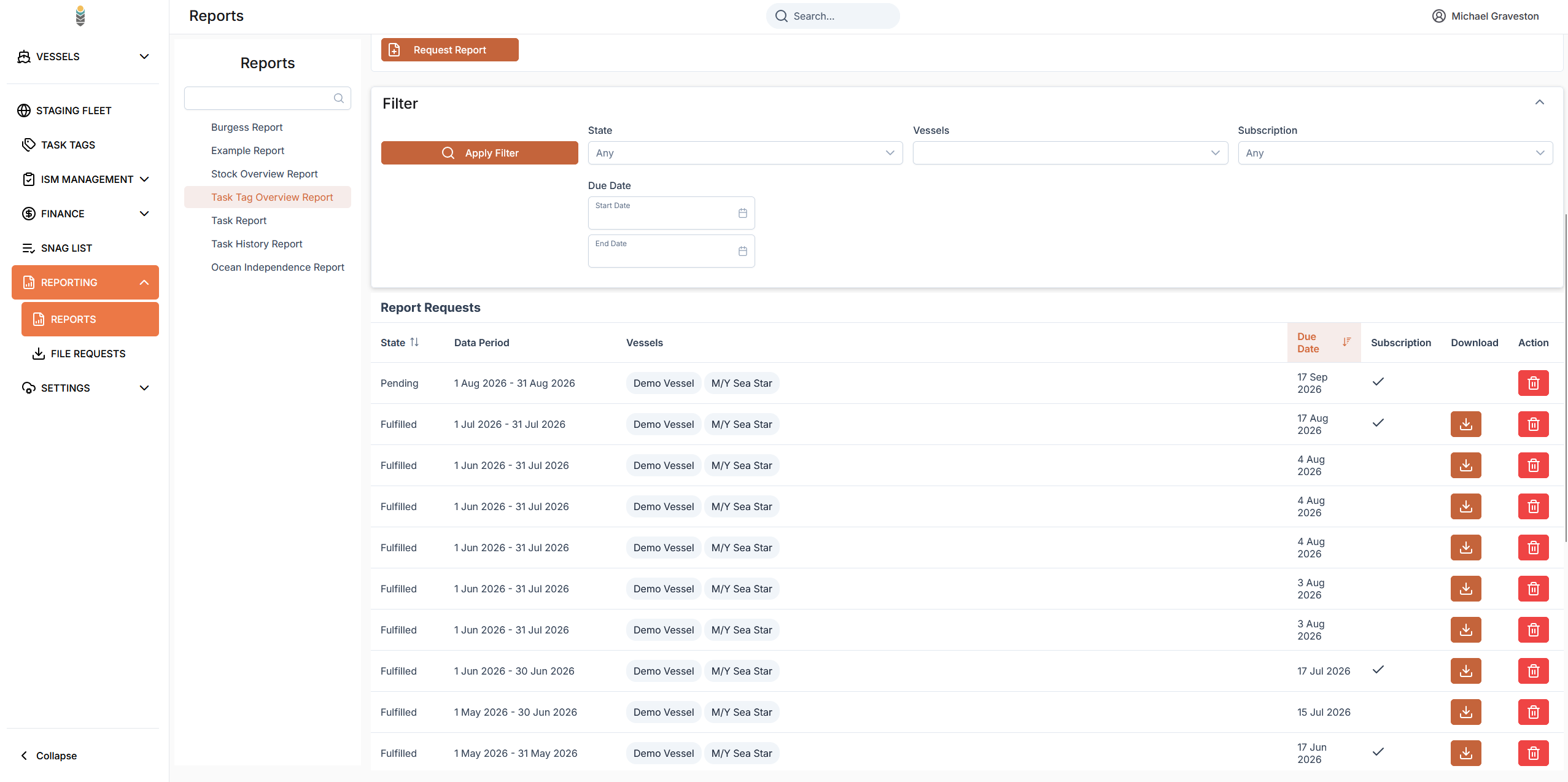Image resolution: width=1568 pixels, height=782 pixels.
Task: Click the Reports list search input
Action: (268, 98)
